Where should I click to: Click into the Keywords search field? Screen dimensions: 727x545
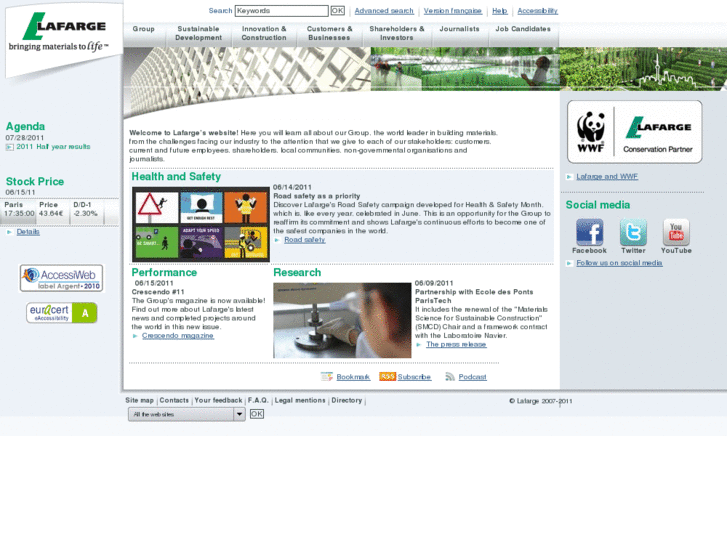click(x=281, y=11)
